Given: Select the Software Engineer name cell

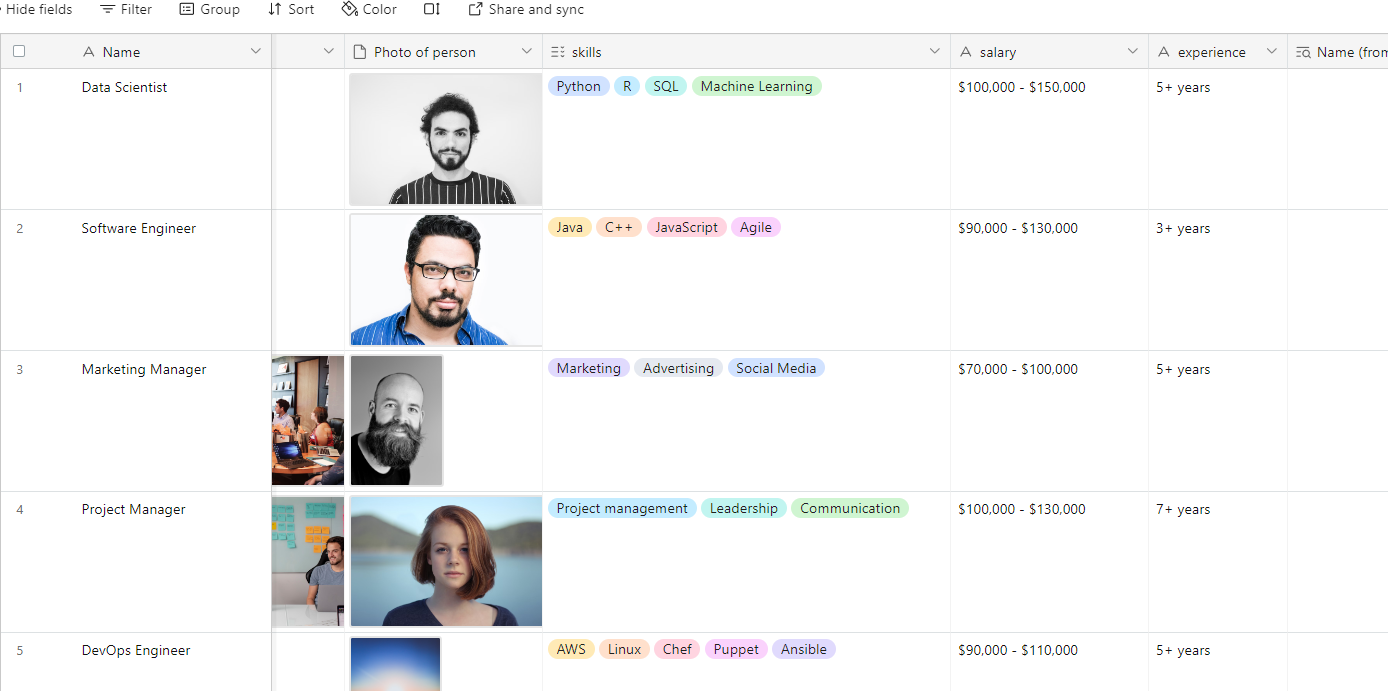Looking at the screenshot, I should click(x=171, y=280).
